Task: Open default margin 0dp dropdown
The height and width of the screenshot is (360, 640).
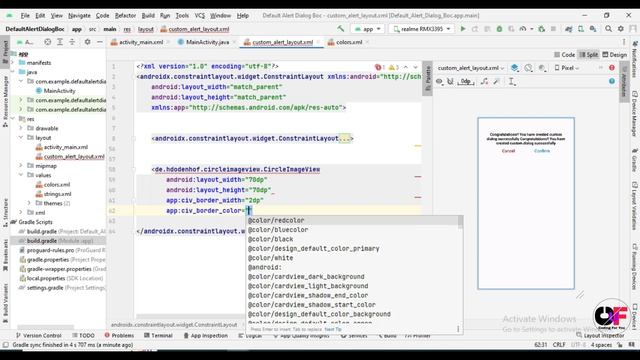Action: [x=466, y=82]
